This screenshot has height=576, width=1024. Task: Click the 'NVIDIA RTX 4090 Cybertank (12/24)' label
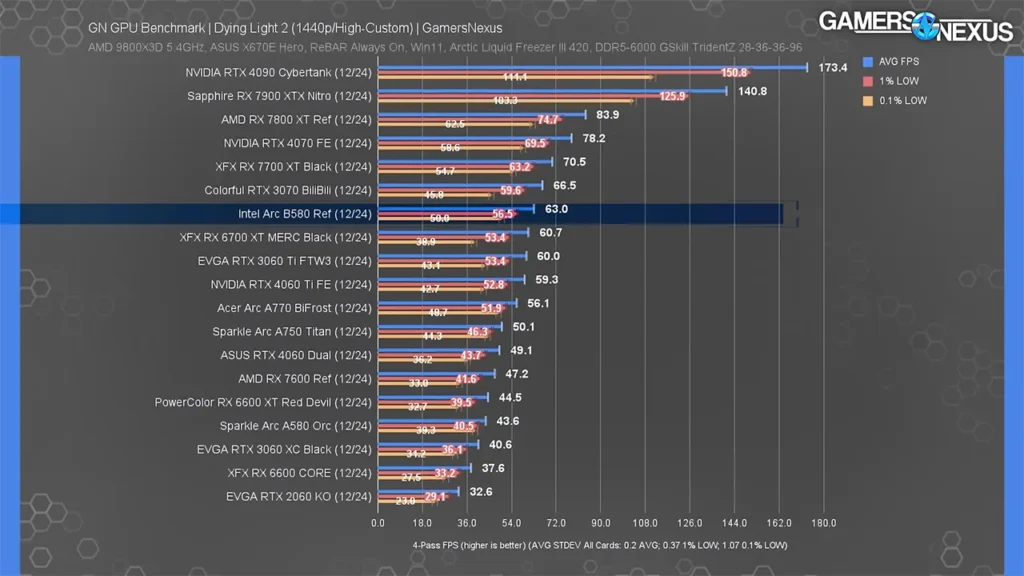(x=278, y=72)
